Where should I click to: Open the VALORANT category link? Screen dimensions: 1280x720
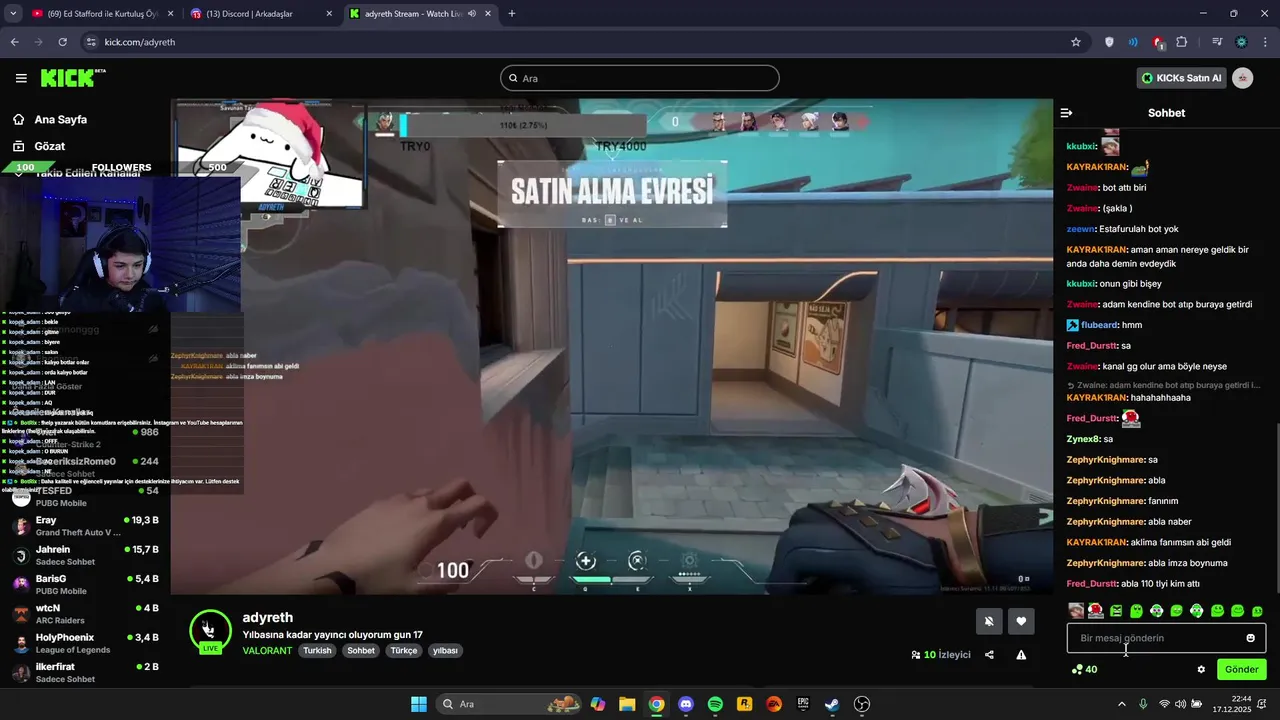click(267, 650)
